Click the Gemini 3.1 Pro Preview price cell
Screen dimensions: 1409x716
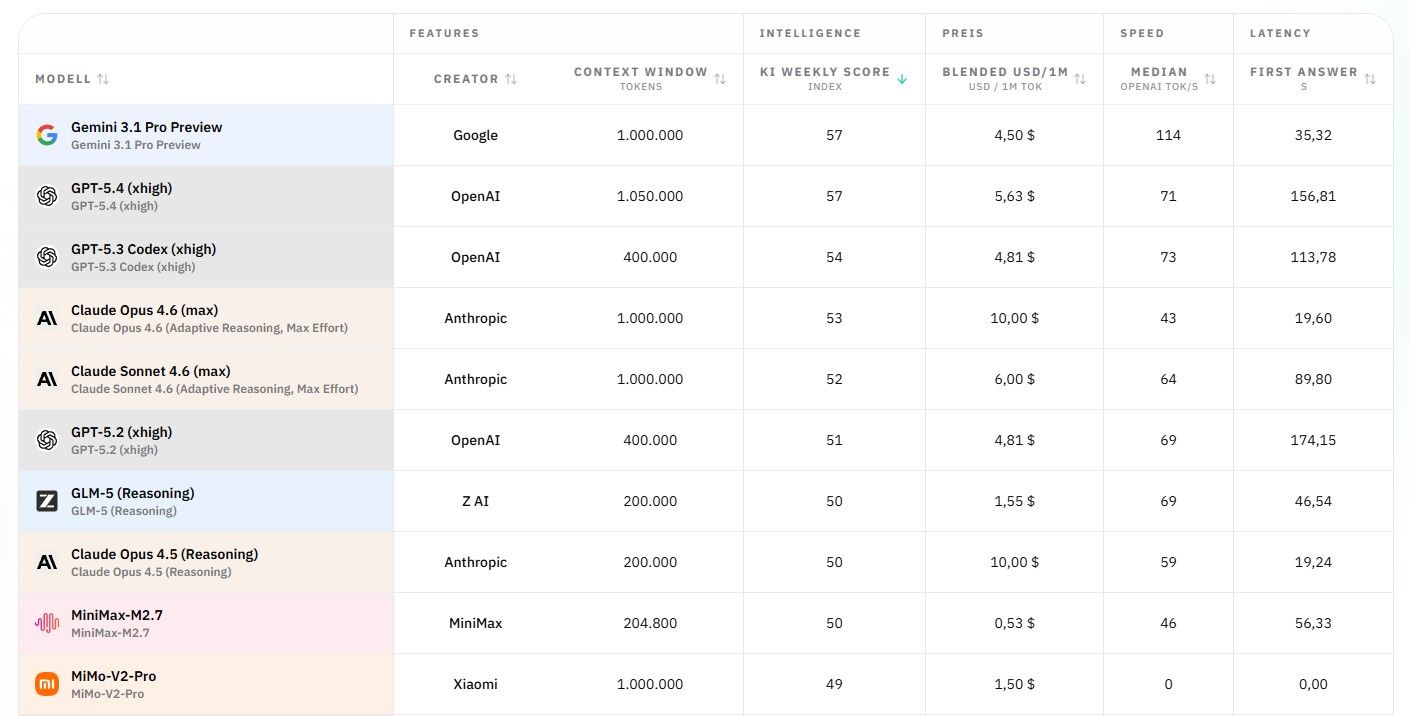1014,135
